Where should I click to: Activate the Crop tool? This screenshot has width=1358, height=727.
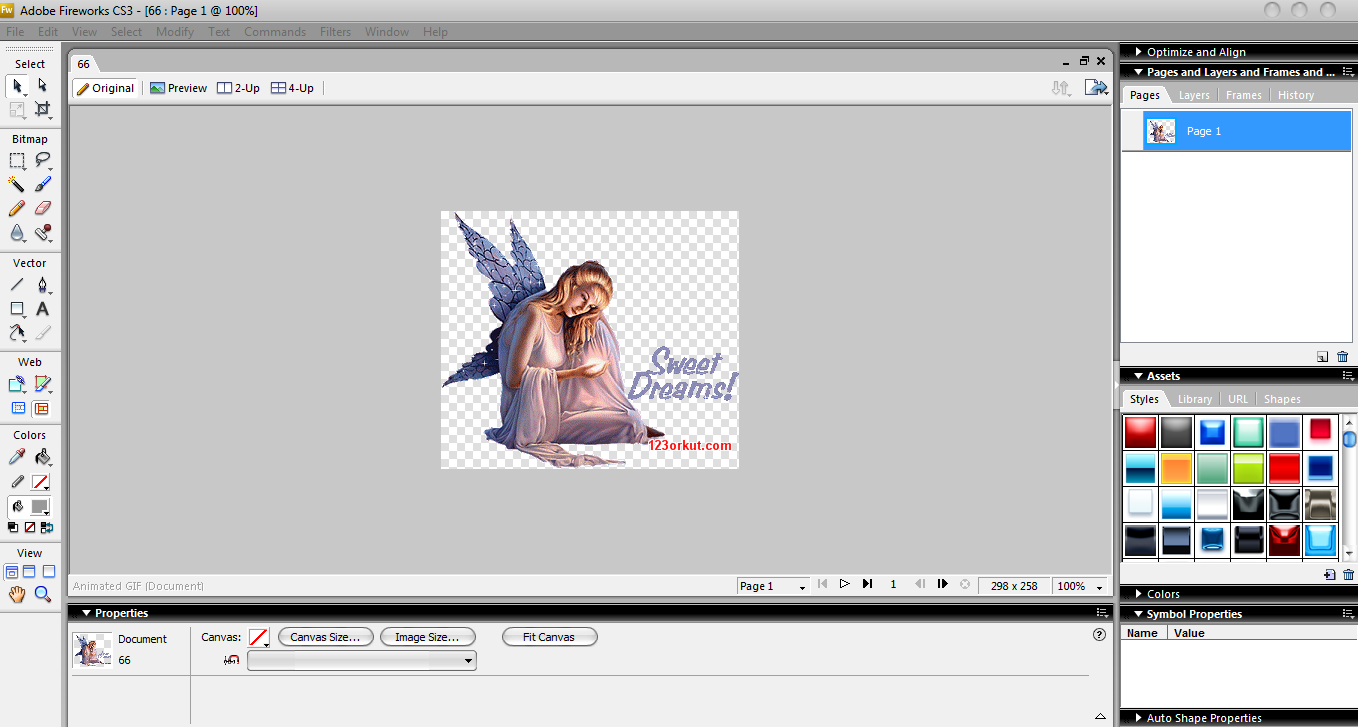click(43, 108)
